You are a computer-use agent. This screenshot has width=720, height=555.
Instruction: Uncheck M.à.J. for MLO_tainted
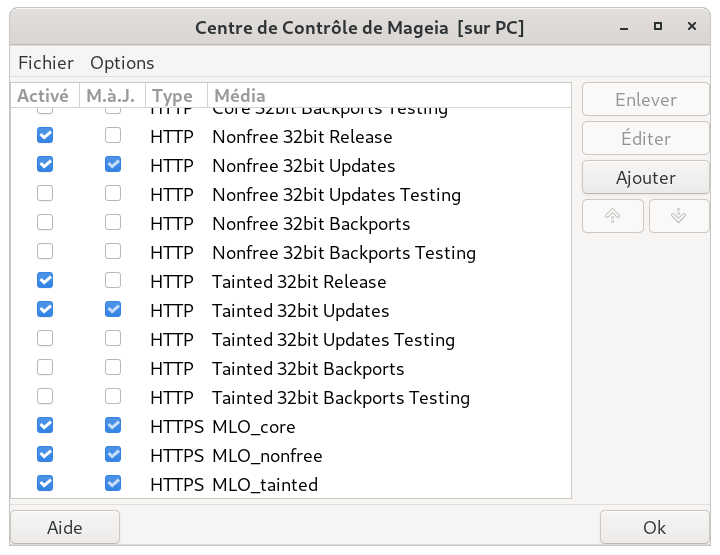(x=113, y=483)
